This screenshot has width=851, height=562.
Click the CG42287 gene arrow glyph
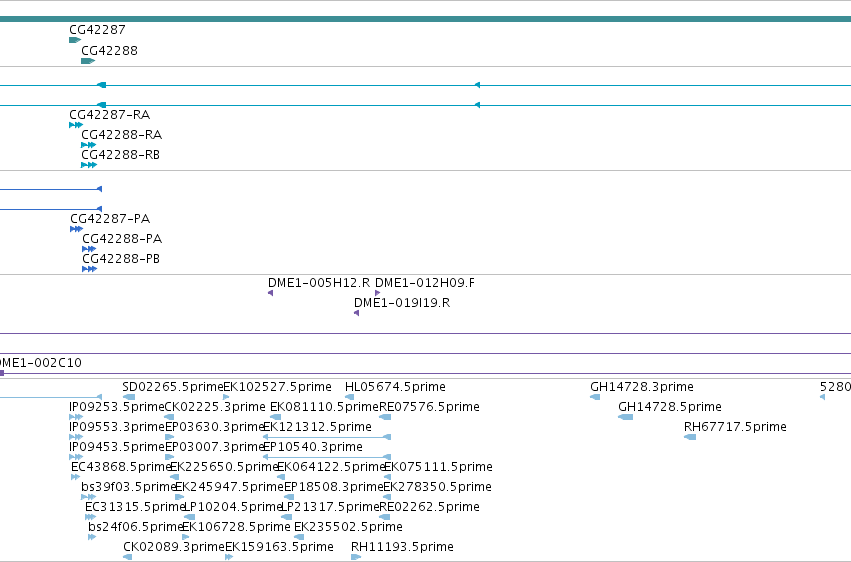[75, 40]
